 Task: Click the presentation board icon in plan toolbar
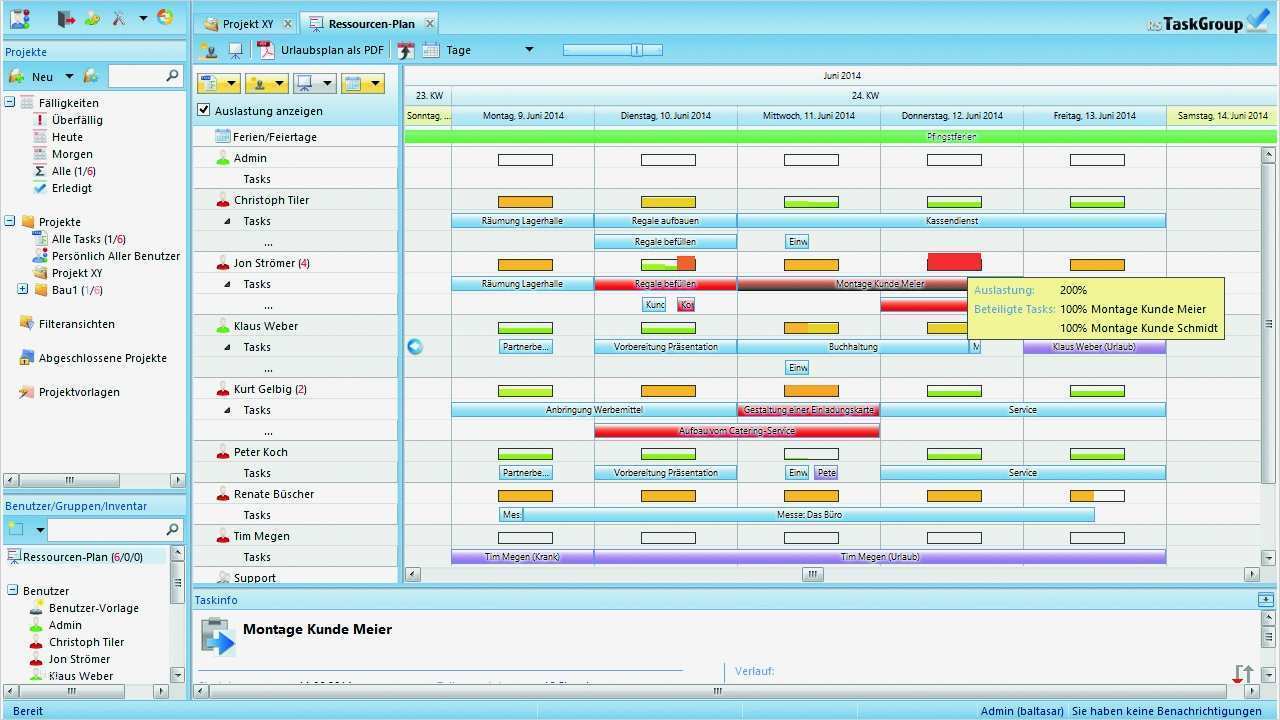coord(236,50)
